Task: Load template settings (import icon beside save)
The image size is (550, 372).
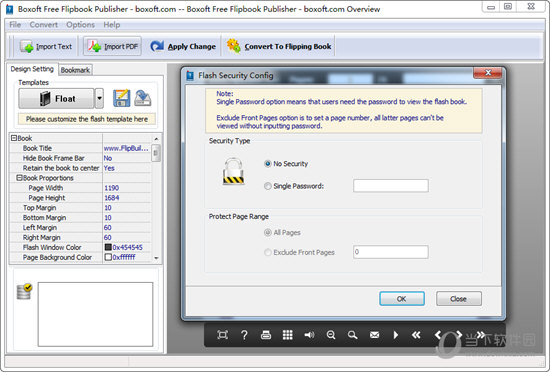Action: click(143, 98)
